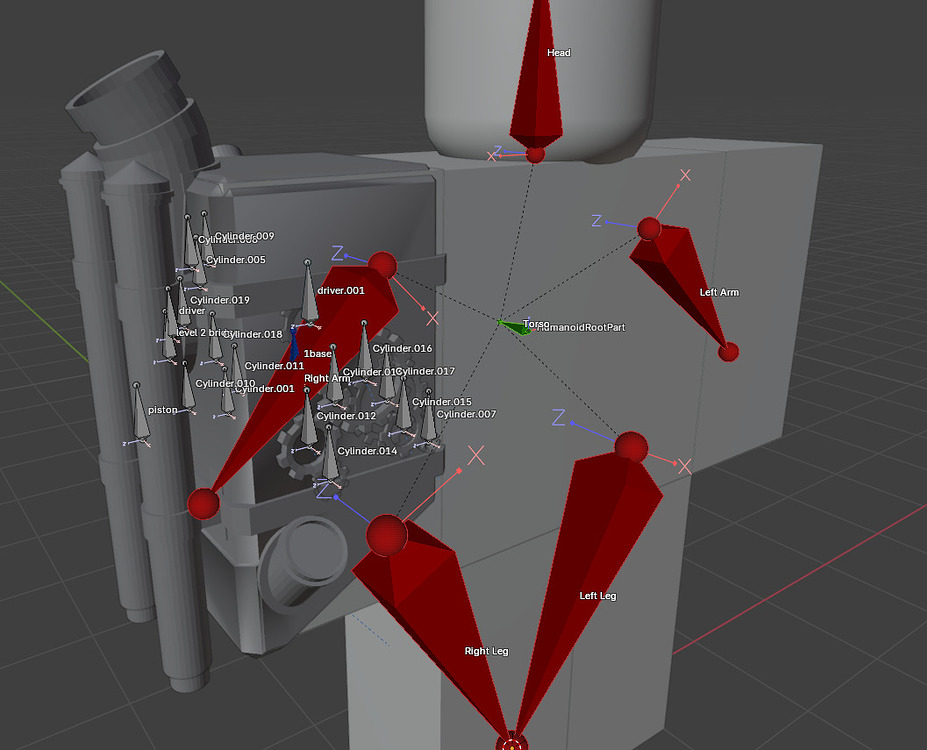Click the Cylinder.001 label
The width and height of the screenshot is (927, 750).
coord(264,389)
